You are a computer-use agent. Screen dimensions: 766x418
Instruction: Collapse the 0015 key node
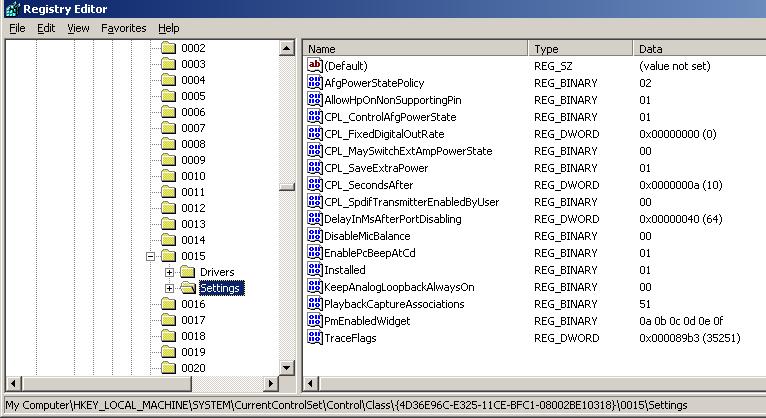[x=150, y=256]
